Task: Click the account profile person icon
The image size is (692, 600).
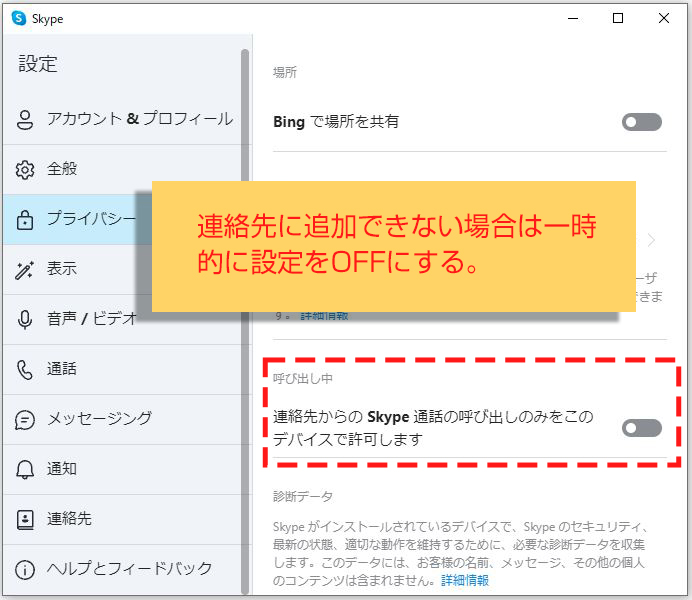Action: coord(25,120)
